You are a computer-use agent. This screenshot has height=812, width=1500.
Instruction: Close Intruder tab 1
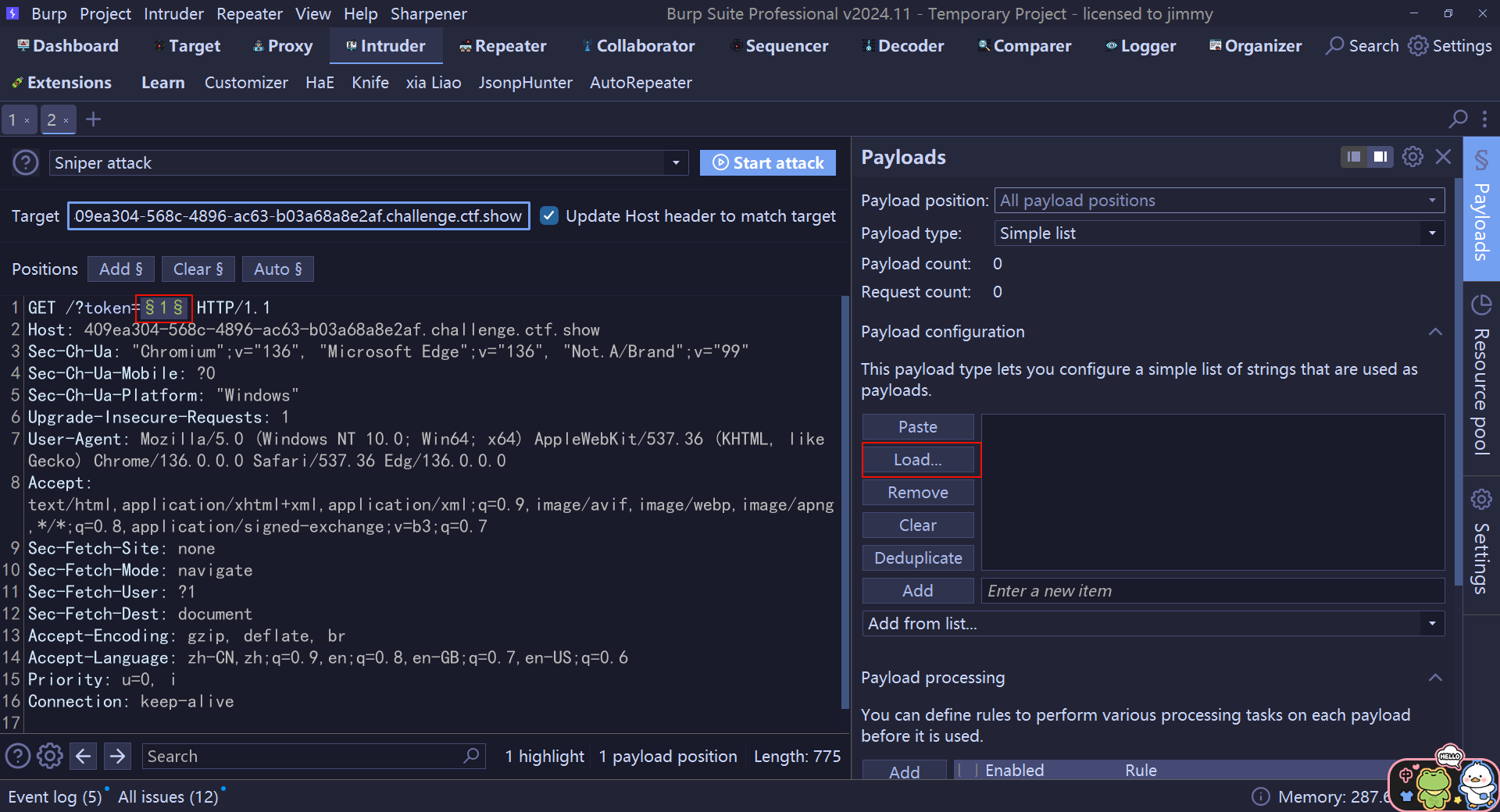coord(27,120)
